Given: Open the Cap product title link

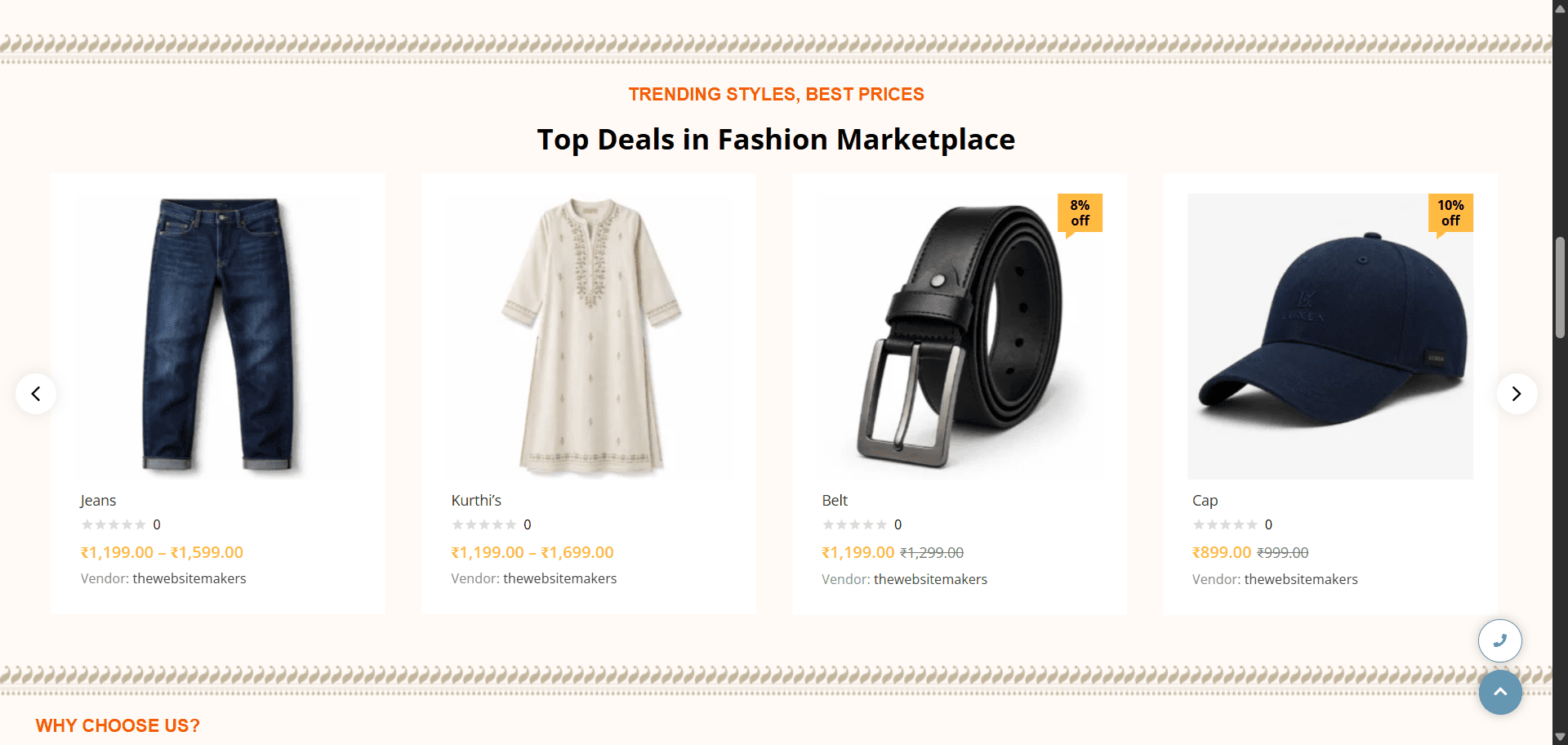Looking at the screenshot, I should pyautogui.click(x=1205, y=501).
